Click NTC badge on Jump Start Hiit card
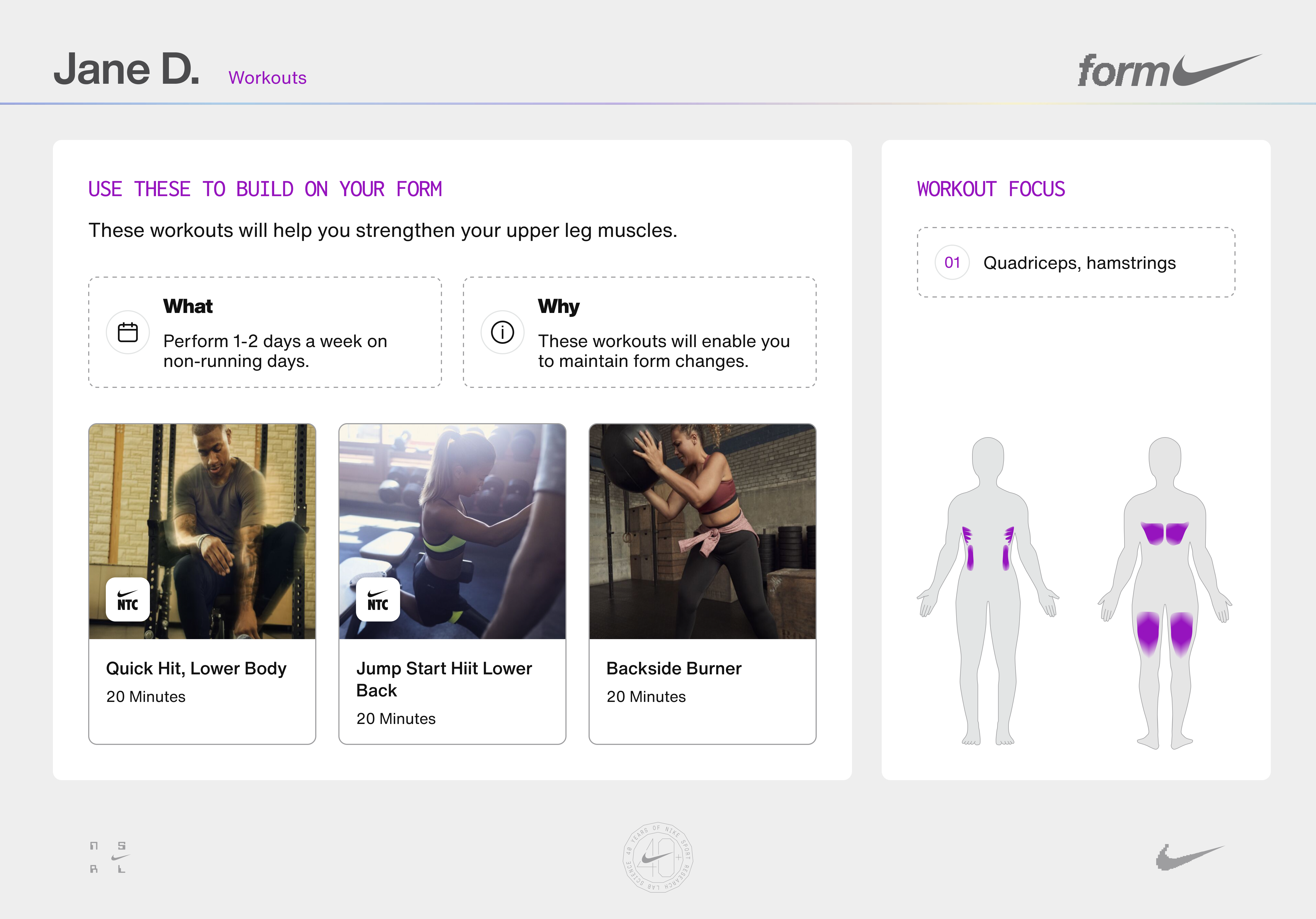The image size is (1316, 919). point(378,599)
